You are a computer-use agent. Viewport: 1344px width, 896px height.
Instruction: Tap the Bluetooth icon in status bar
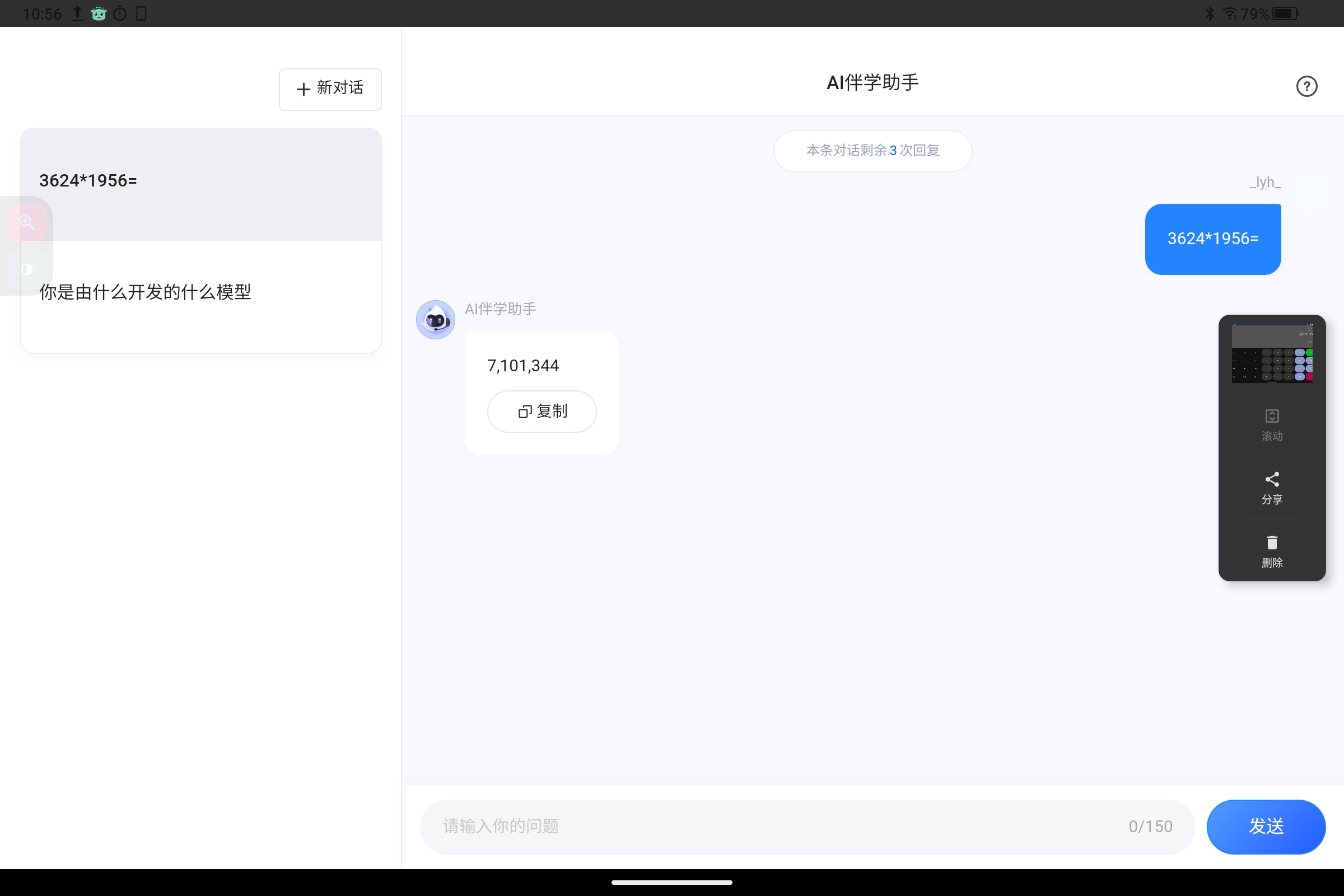(x=1209, y=13)
